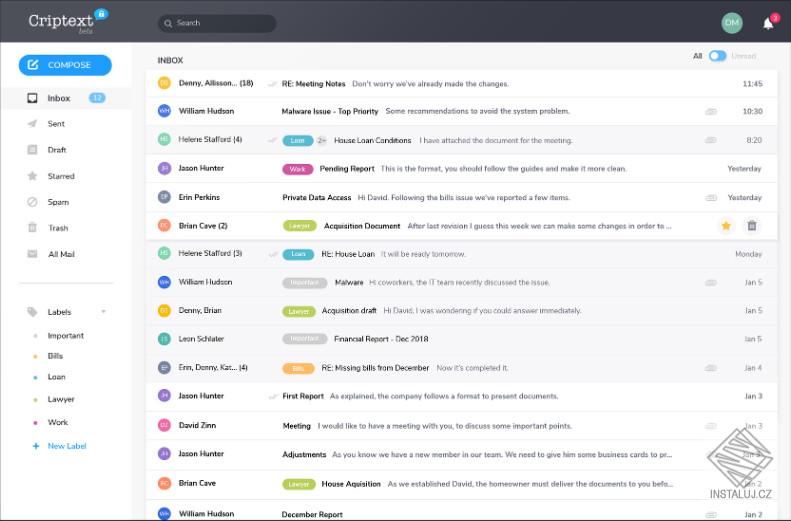Open the RE: Missing bills from December email
This screenshot has width=791, height=521.
click(x=461, y=368)
